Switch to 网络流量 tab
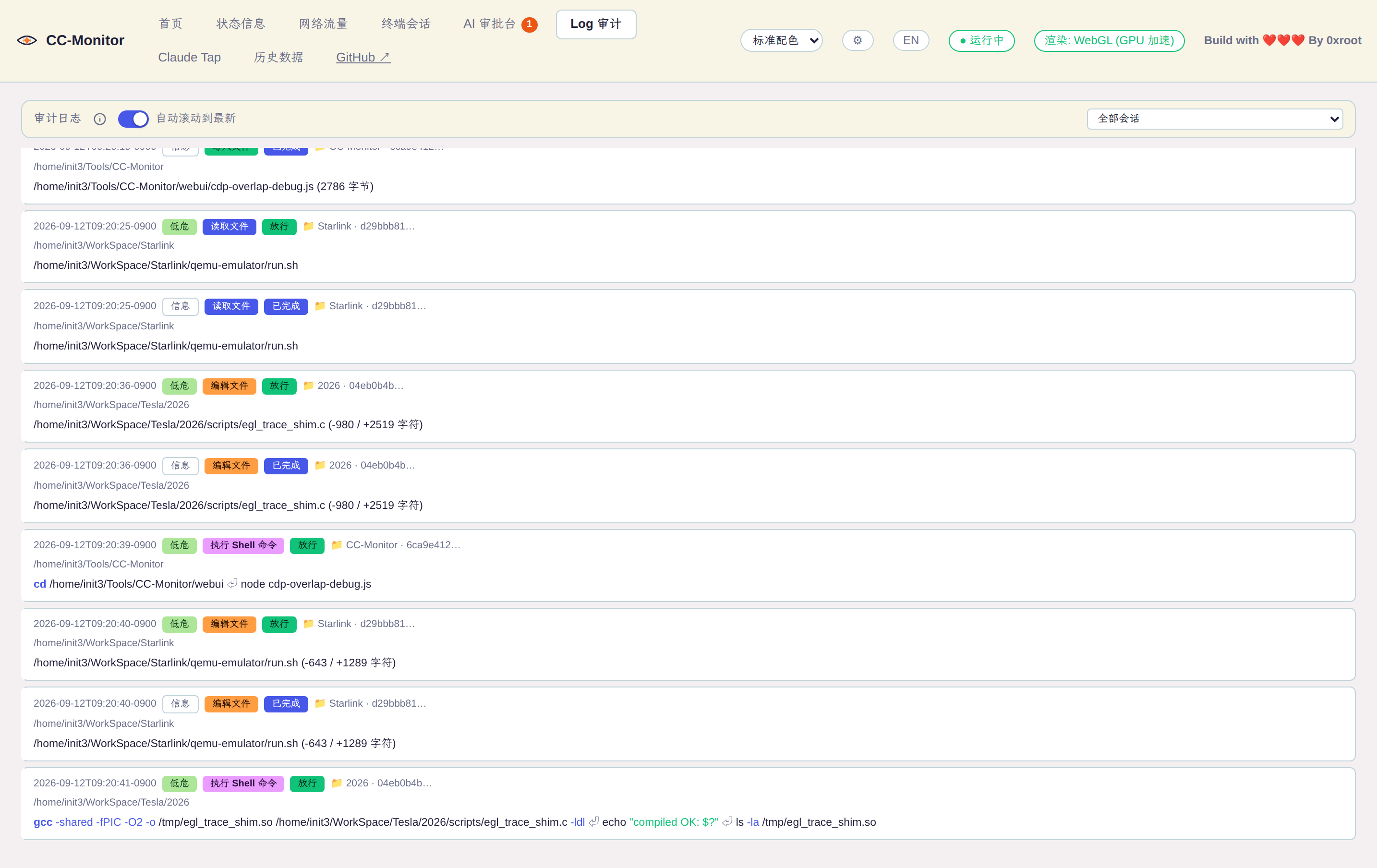Screen dimensions: 1377x868 [x=323, y=24]
